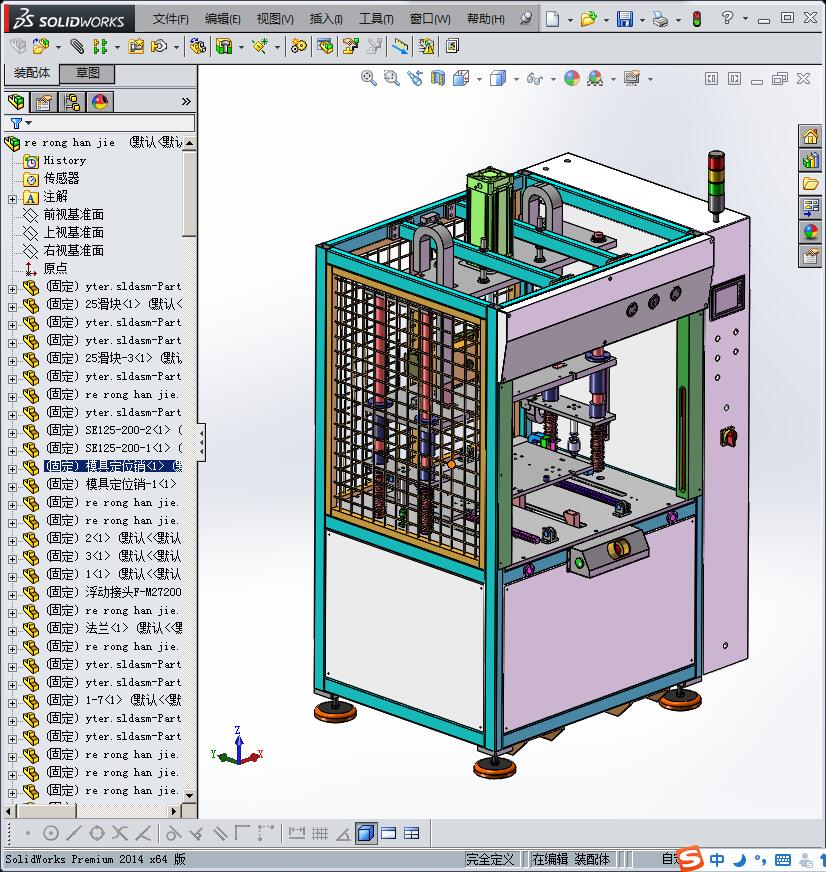The image size is (826, 872).
Task: Open the New document dropdown arrow
Action: (x=570, y=19)
